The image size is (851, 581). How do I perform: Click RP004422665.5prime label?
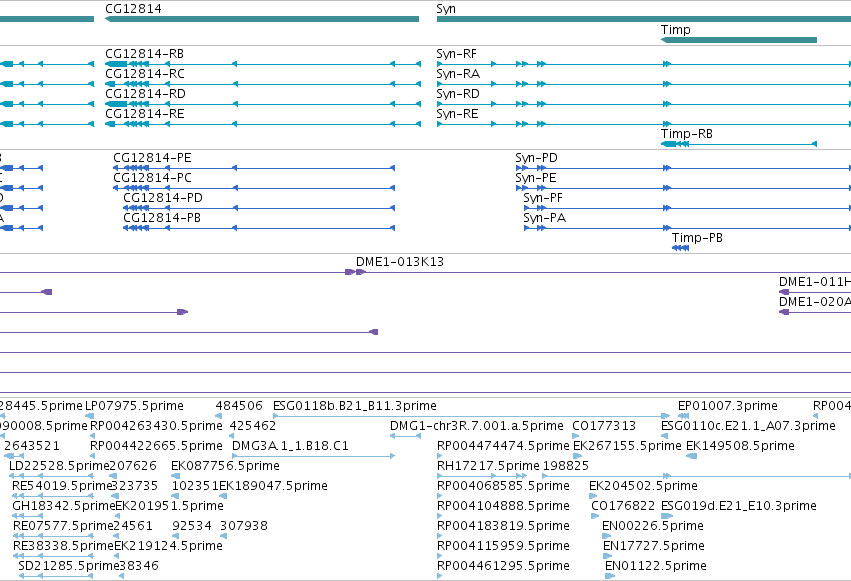coord(156,446)
